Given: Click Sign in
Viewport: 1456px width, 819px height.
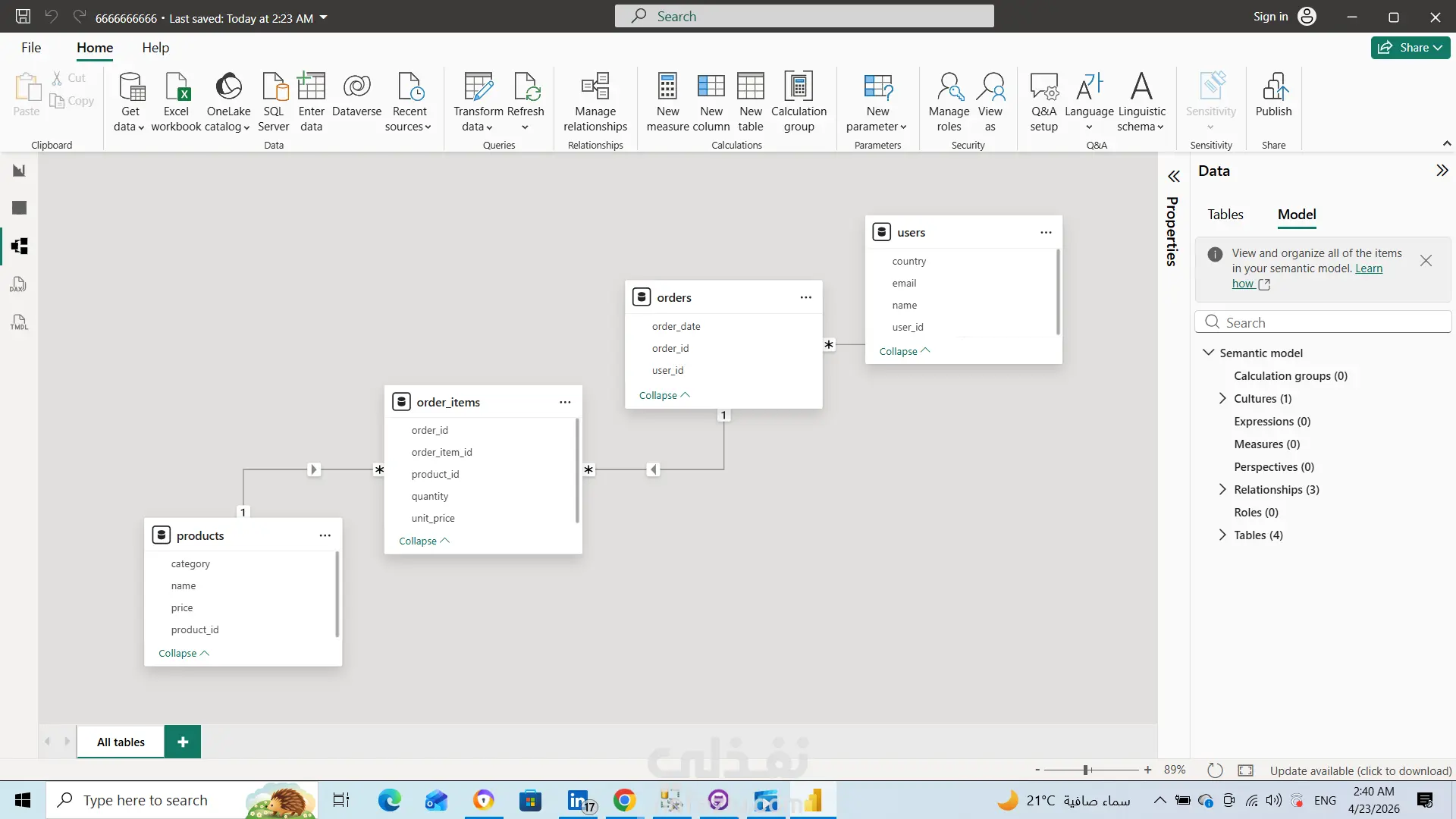Looking at the screenshot, I should (x=1285, y=17).
